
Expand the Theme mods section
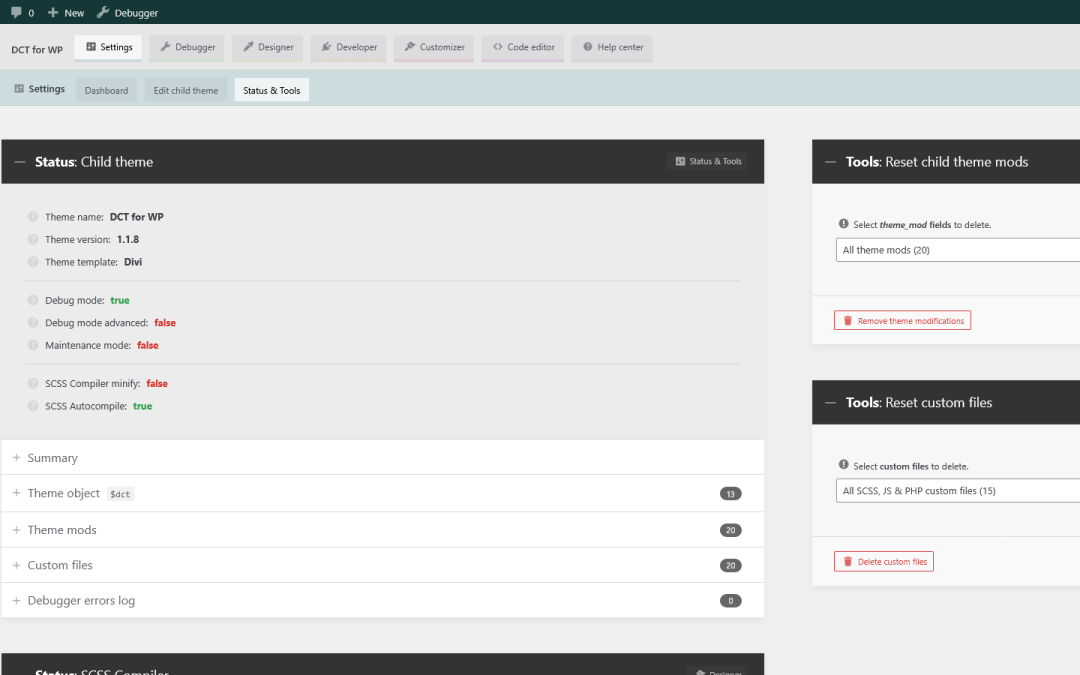(x=383, y=530)
